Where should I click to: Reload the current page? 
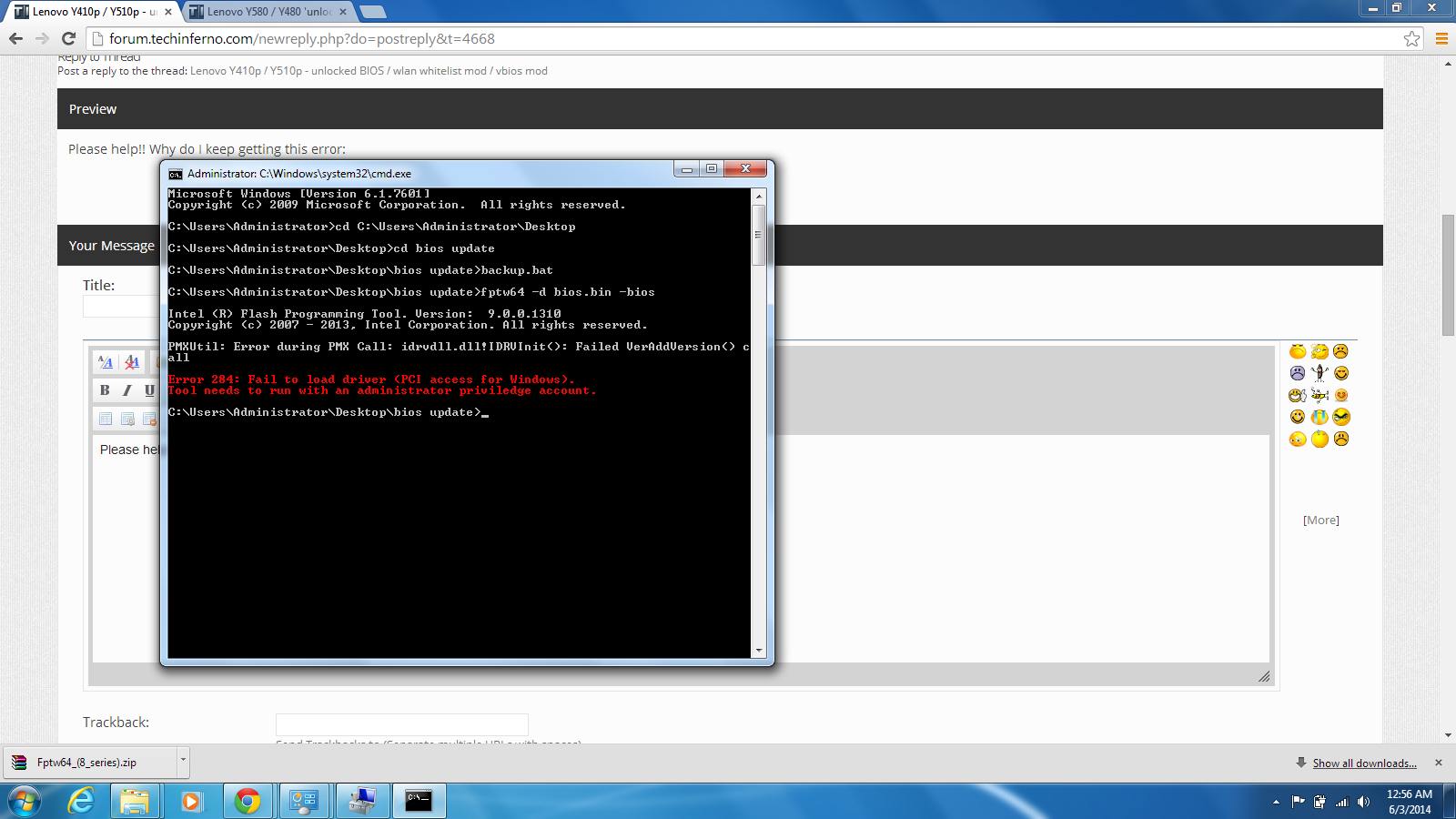pyautogui.click(x=68, y=38)
